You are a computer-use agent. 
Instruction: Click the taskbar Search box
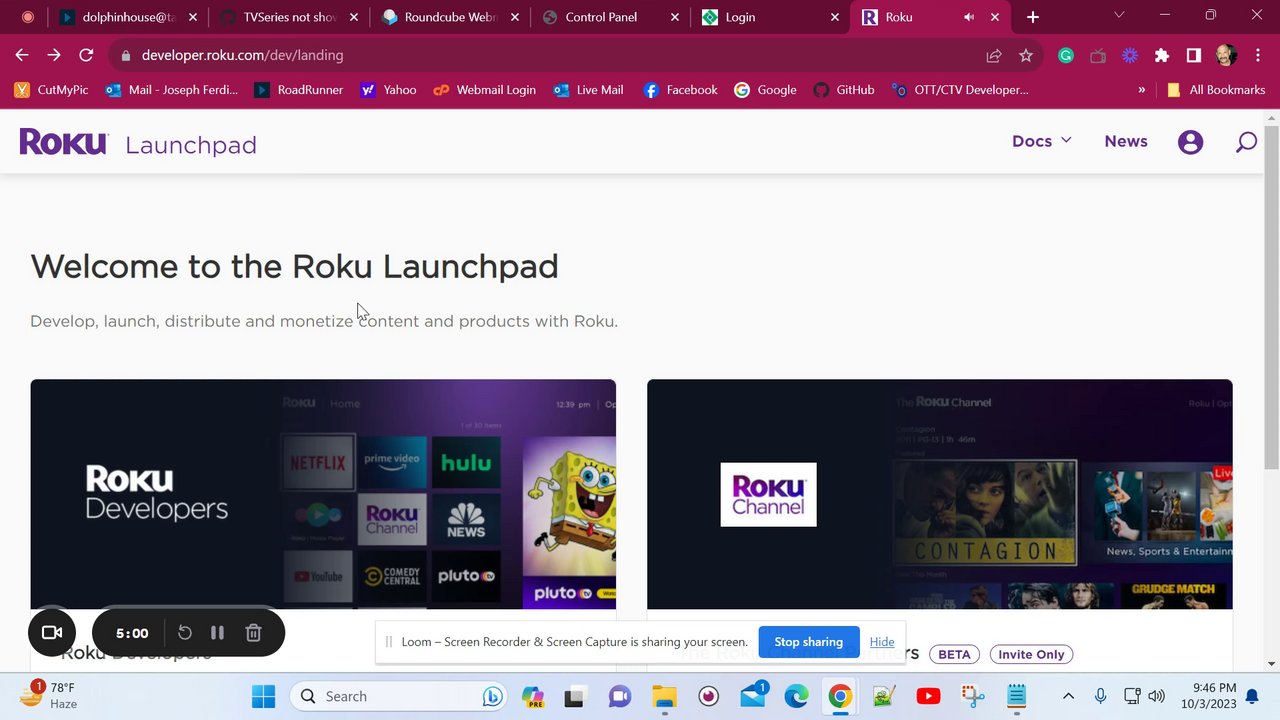400,696
